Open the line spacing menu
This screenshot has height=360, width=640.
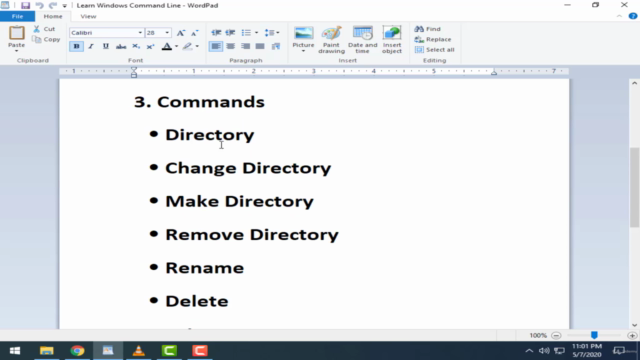click(272, 33)
